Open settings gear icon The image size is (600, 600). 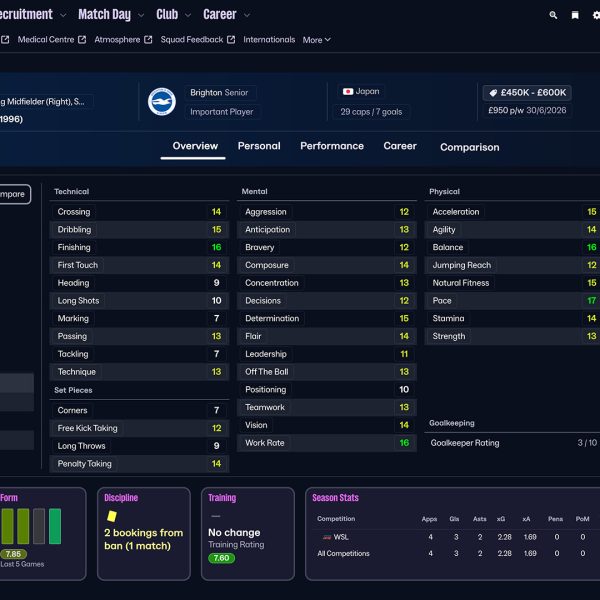(x=596, y=15)
